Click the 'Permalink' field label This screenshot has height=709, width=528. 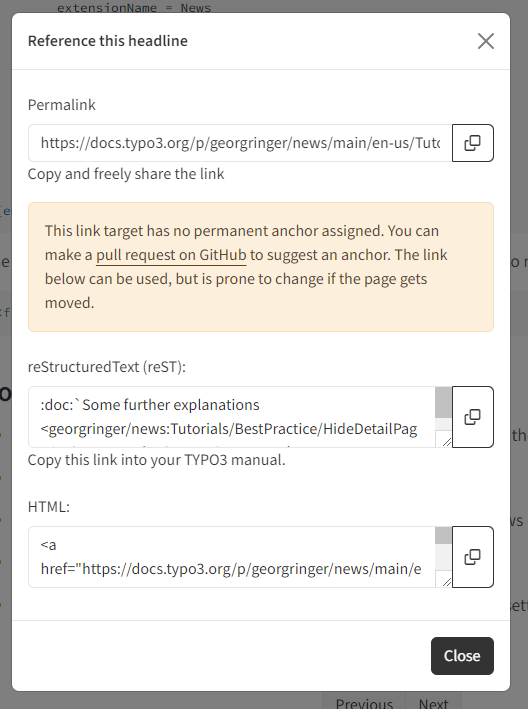click(61, 105)
